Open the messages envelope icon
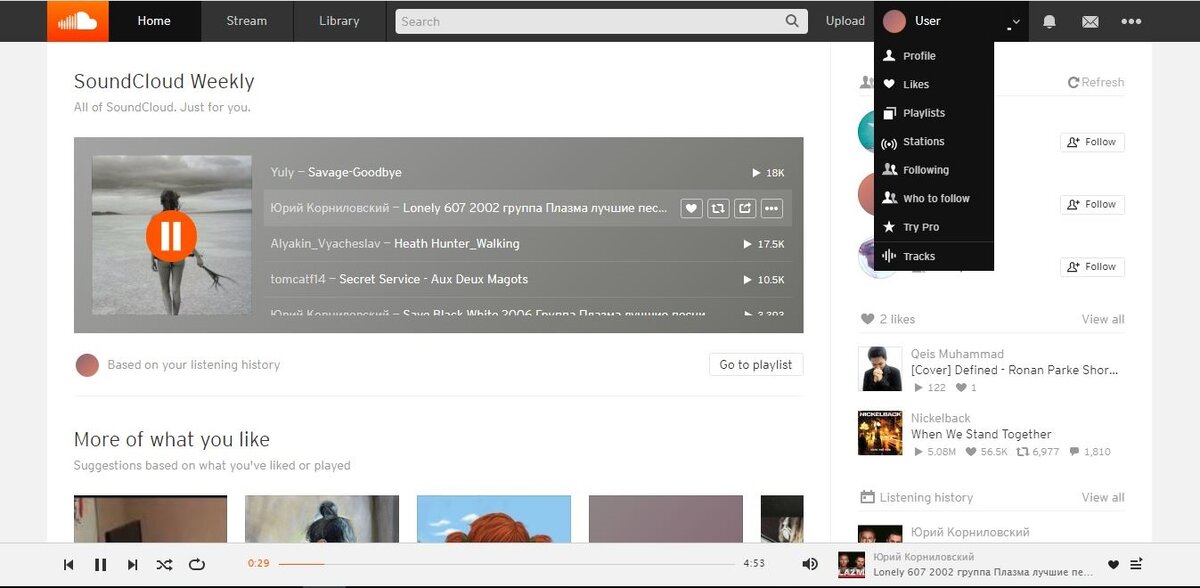This screenshot has height=588, width=1200. tap(1090, 21)
